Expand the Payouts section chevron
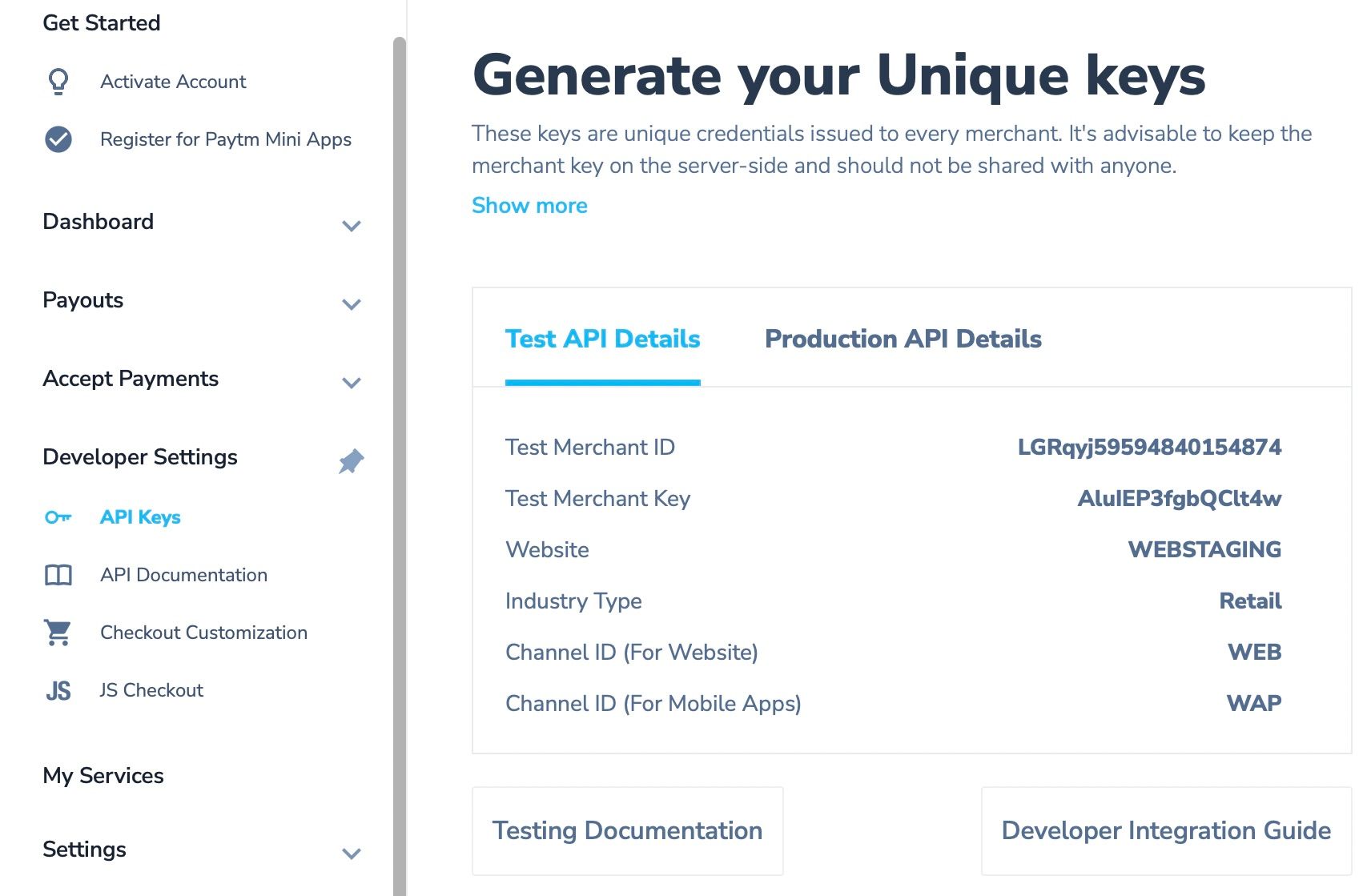The image size is (1363, 896). [352, 304]
